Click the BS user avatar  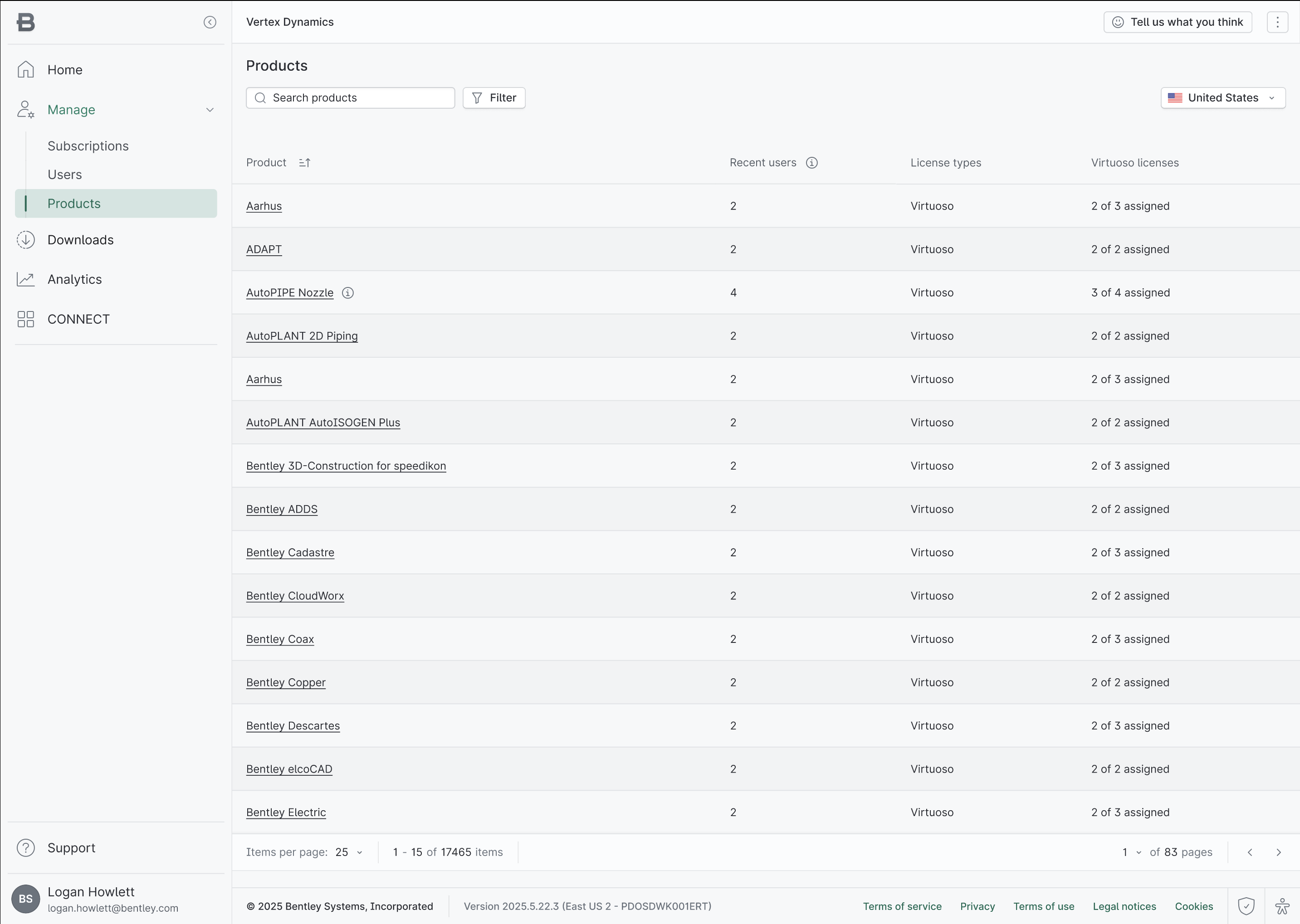click(x=25, y=899)
